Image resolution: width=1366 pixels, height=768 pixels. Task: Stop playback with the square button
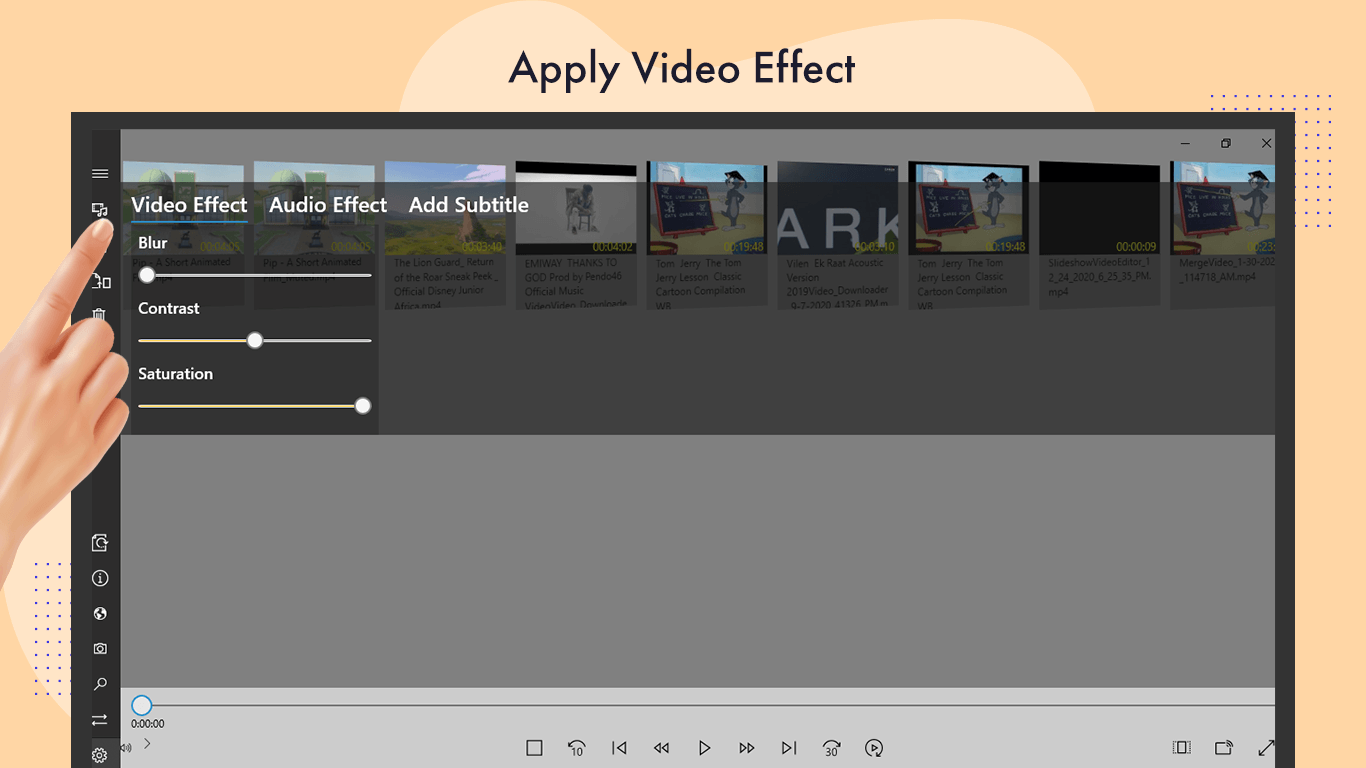(x=534, y=748)
